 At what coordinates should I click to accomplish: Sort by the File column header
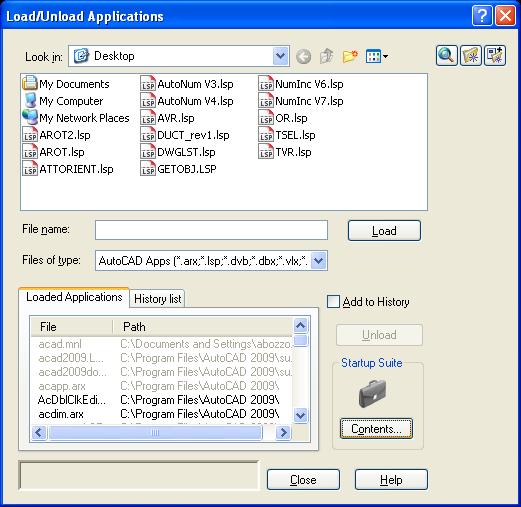72,327
